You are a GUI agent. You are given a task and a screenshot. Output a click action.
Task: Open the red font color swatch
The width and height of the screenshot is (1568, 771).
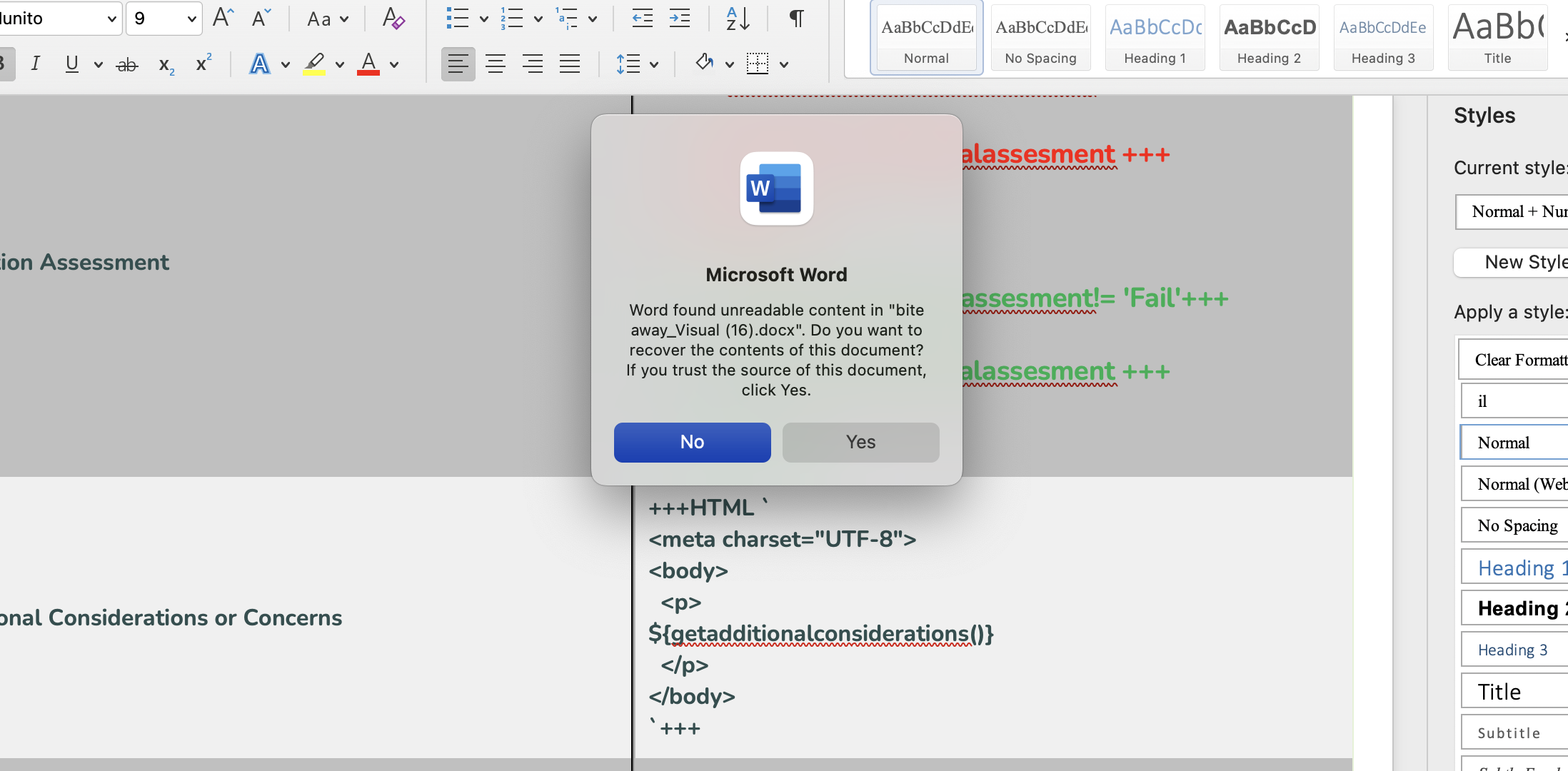tap(368, 64)
